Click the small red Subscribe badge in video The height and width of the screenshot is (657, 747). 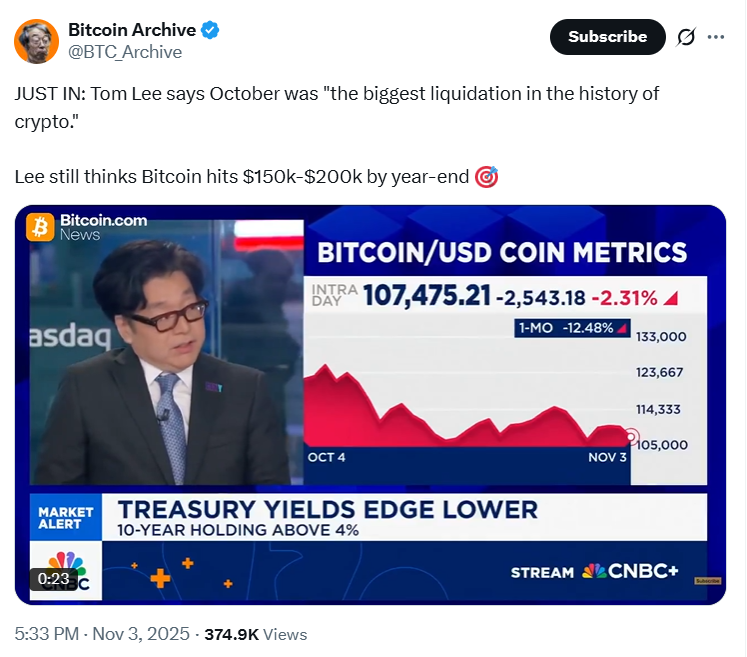pyautogui.click(x=708, y=581)
